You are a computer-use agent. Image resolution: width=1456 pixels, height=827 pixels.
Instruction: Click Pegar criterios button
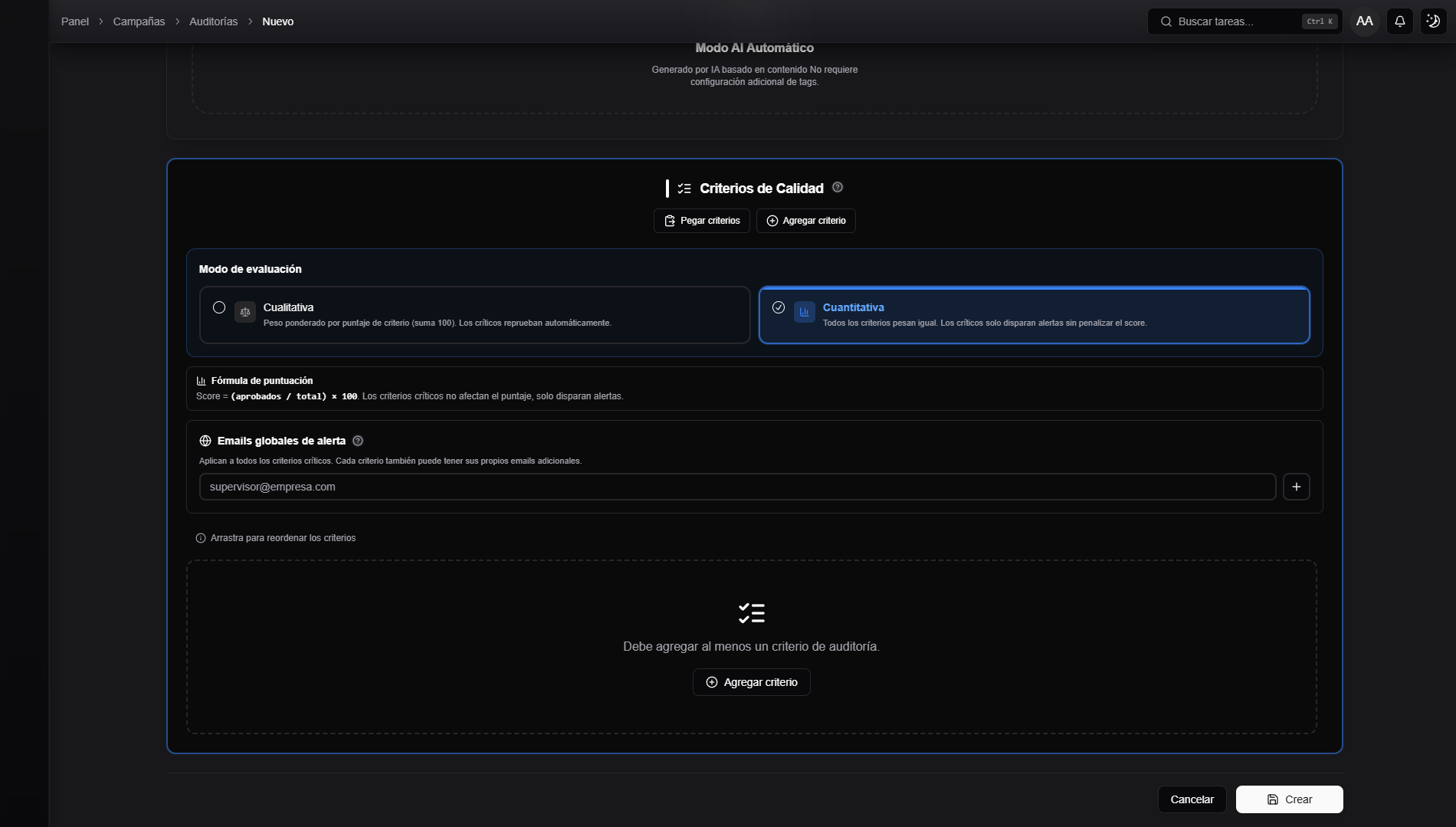point(702,221)
